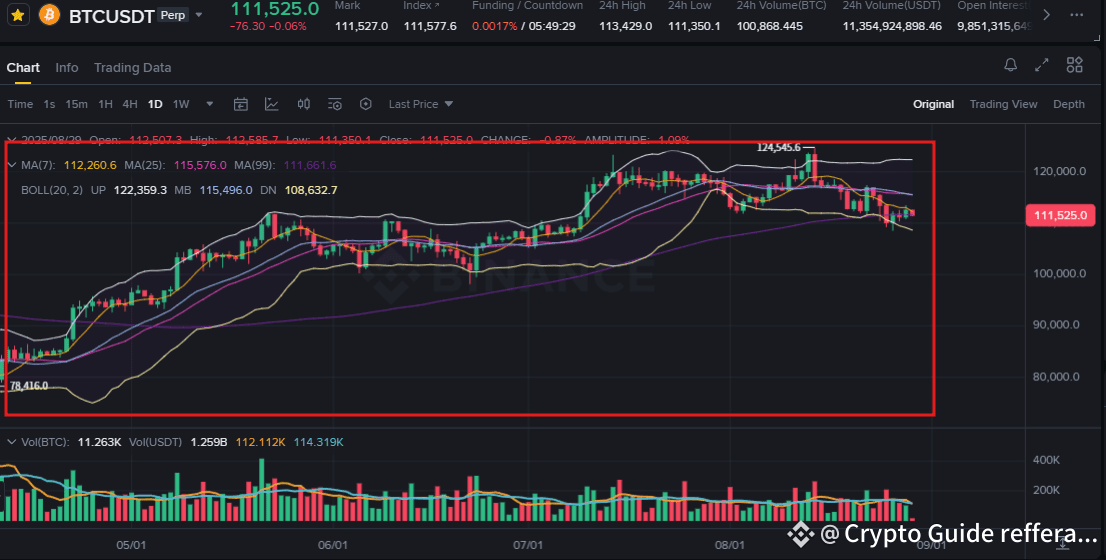Select the 15m interval
Screen dimensions: 1106x560
pos(76,104)
